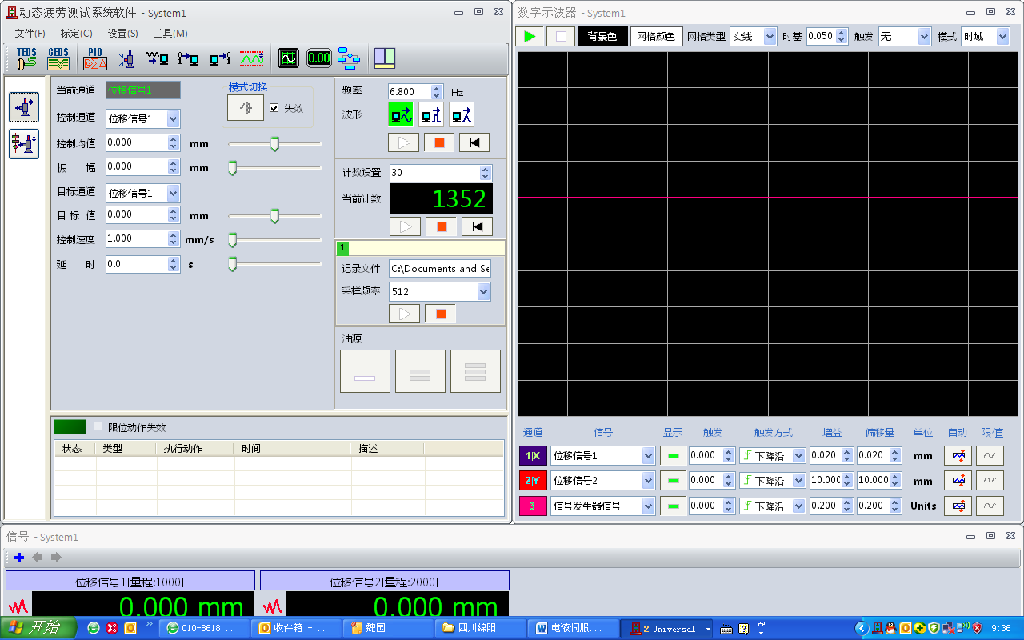Open the 工具(M) menu

pos(170,33)
